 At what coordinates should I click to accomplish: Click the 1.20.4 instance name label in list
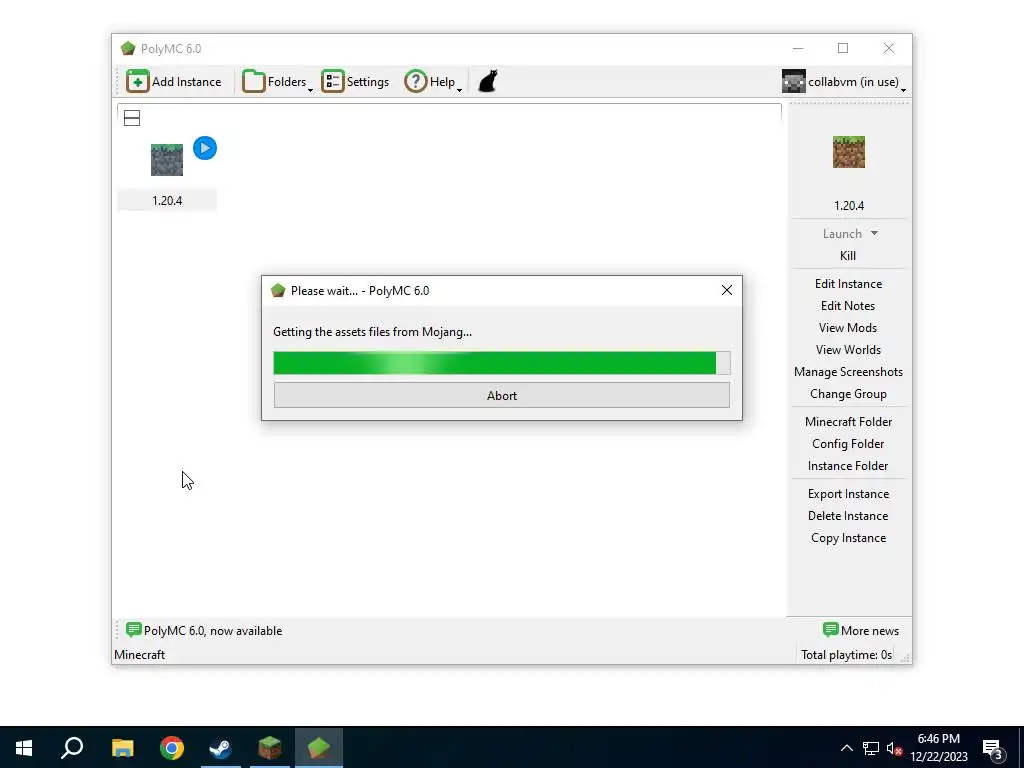pyautogui.click(x=167, y=200)
